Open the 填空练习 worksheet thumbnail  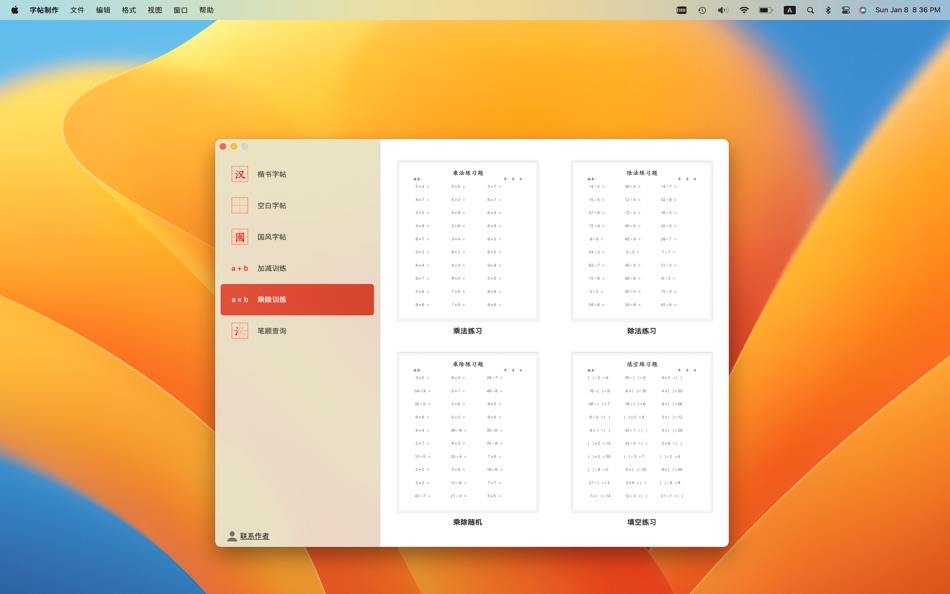[642, 432]
